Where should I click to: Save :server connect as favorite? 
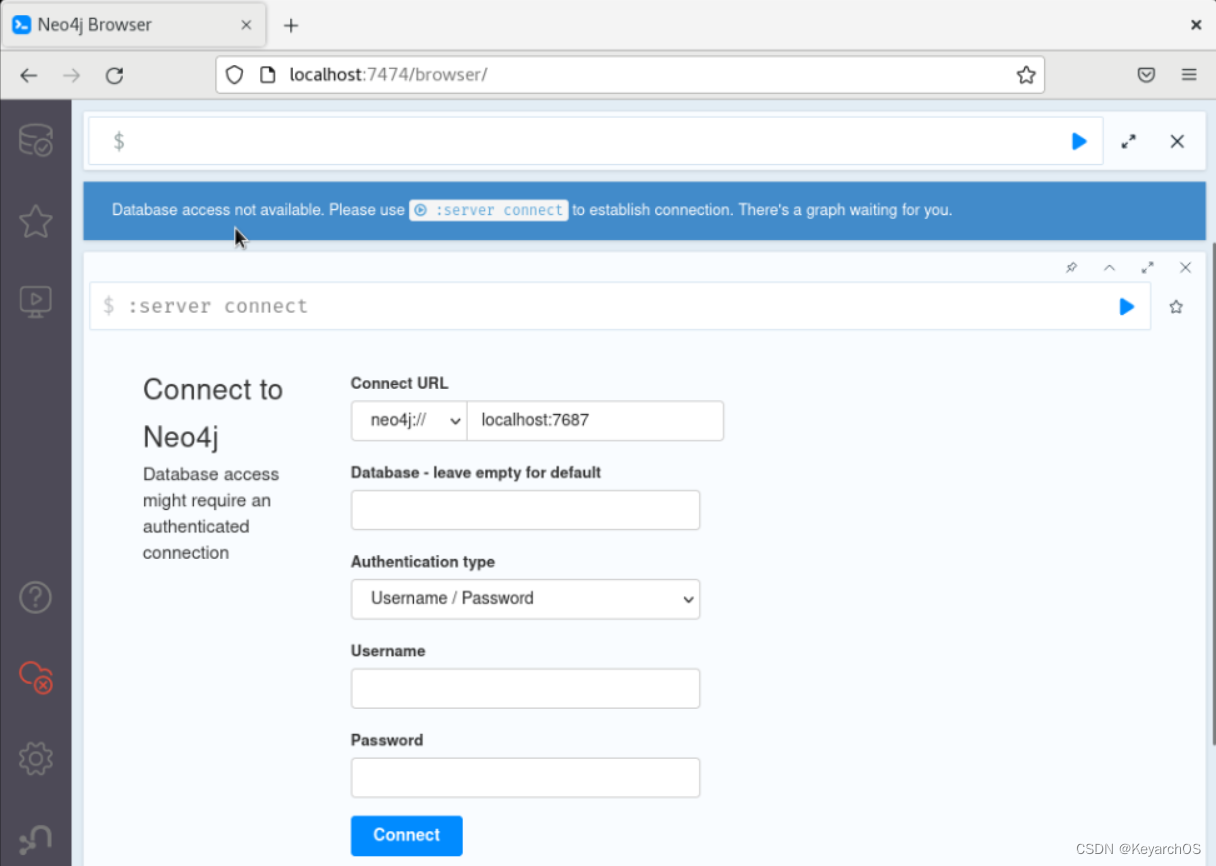[1176, 307]
